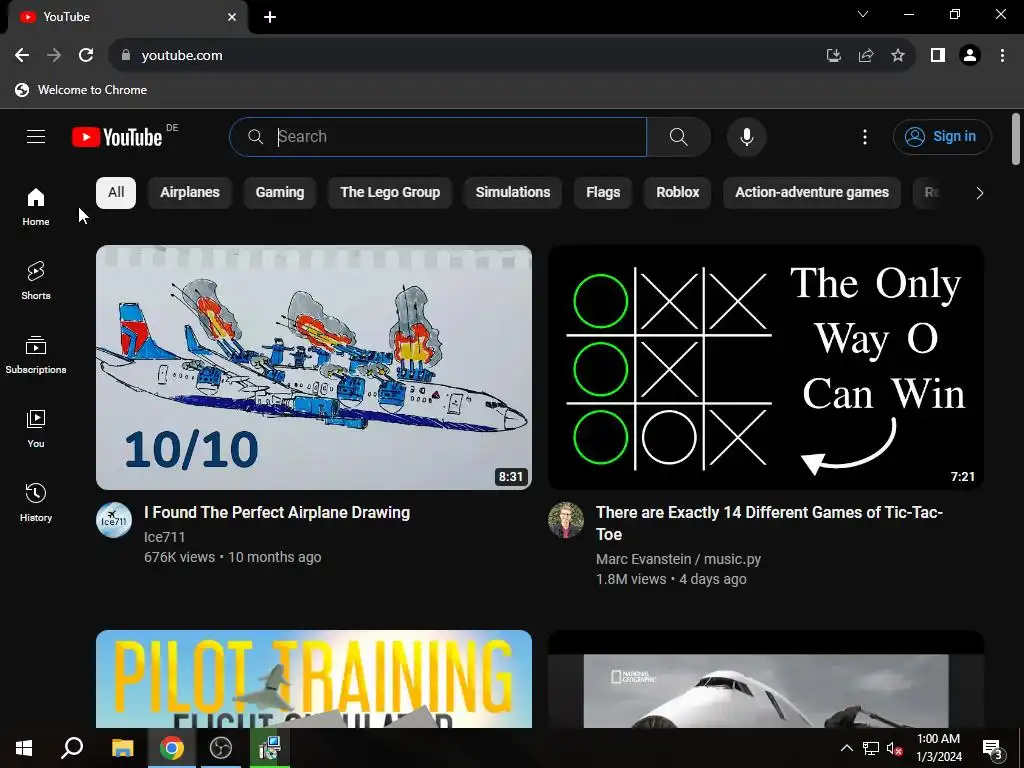This screenshot has height=768, width=1024.
Task: Open File Explorer from taskbar
Action: click(122, 748)
